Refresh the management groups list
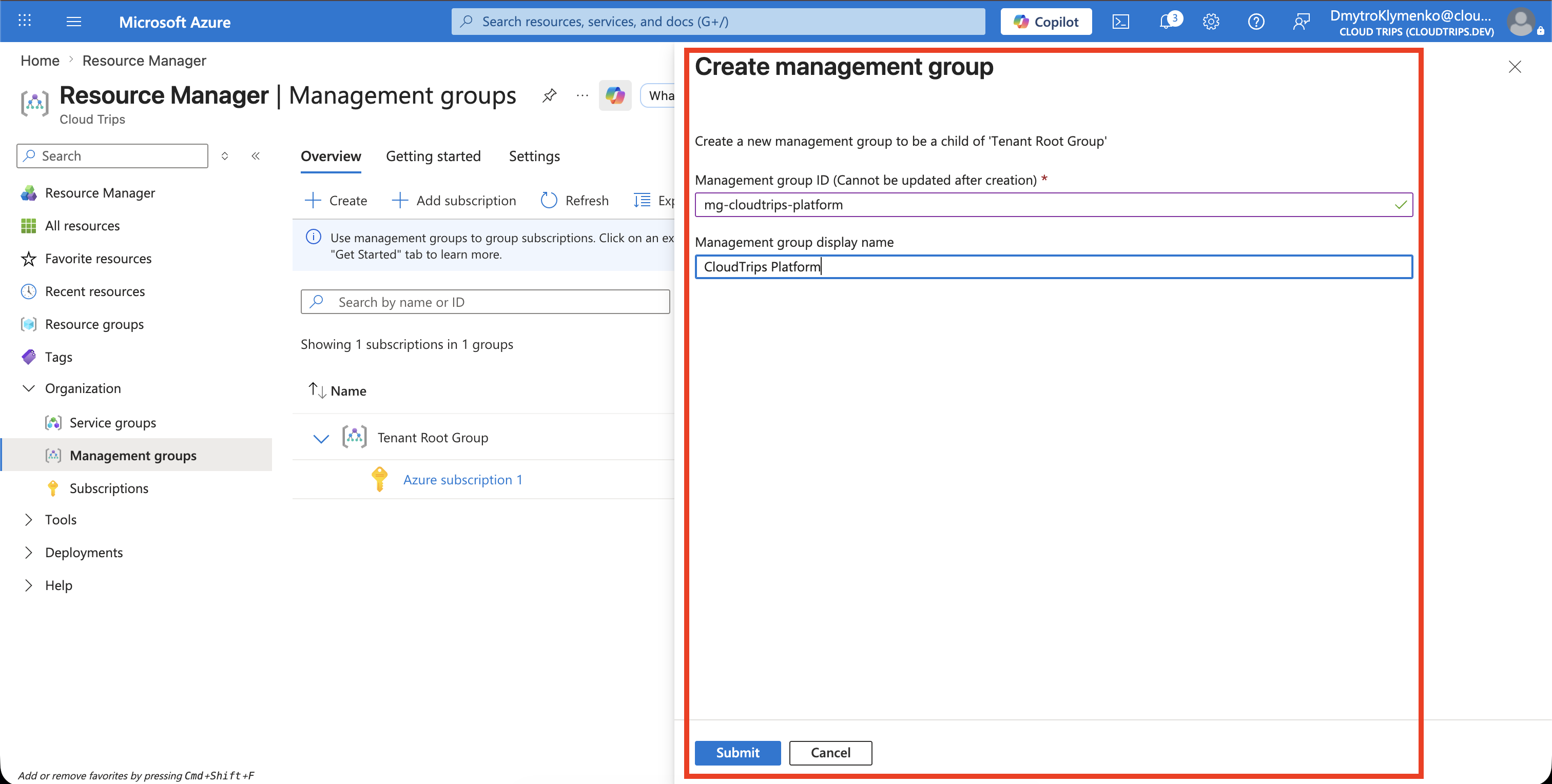Image resolution: width=1552 pixels, height=784 pixels. point(575,201)
